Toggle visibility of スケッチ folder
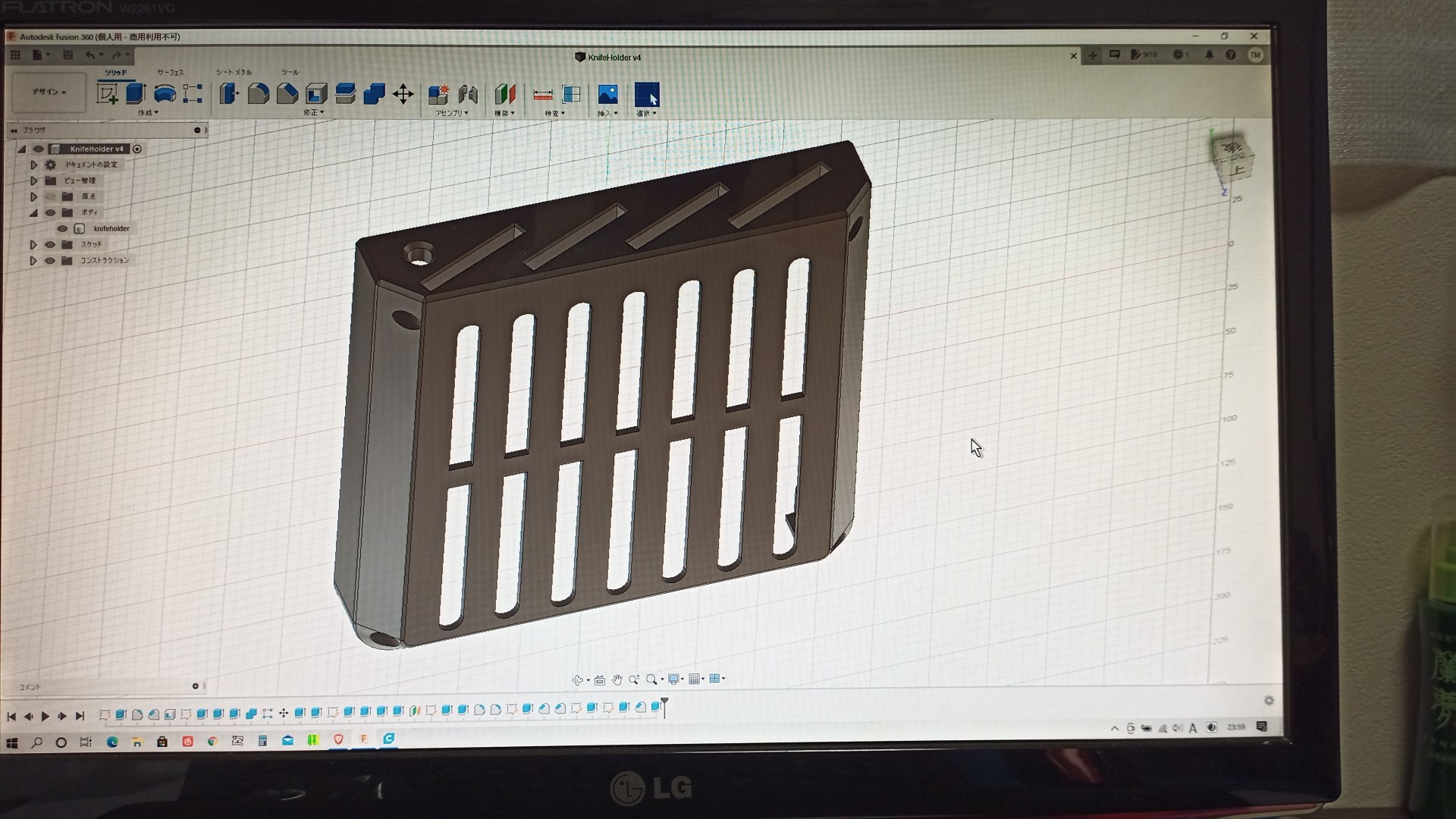 [50, 244]
